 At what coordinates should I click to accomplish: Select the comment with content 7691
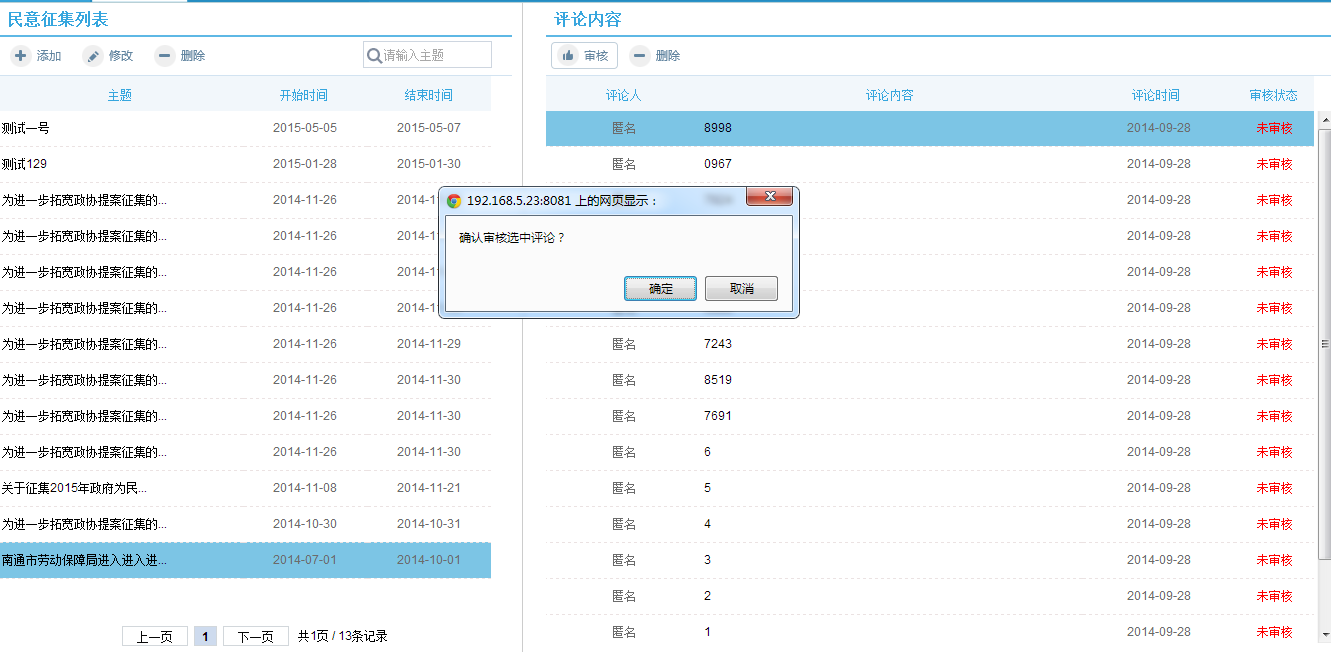(930, 416)
